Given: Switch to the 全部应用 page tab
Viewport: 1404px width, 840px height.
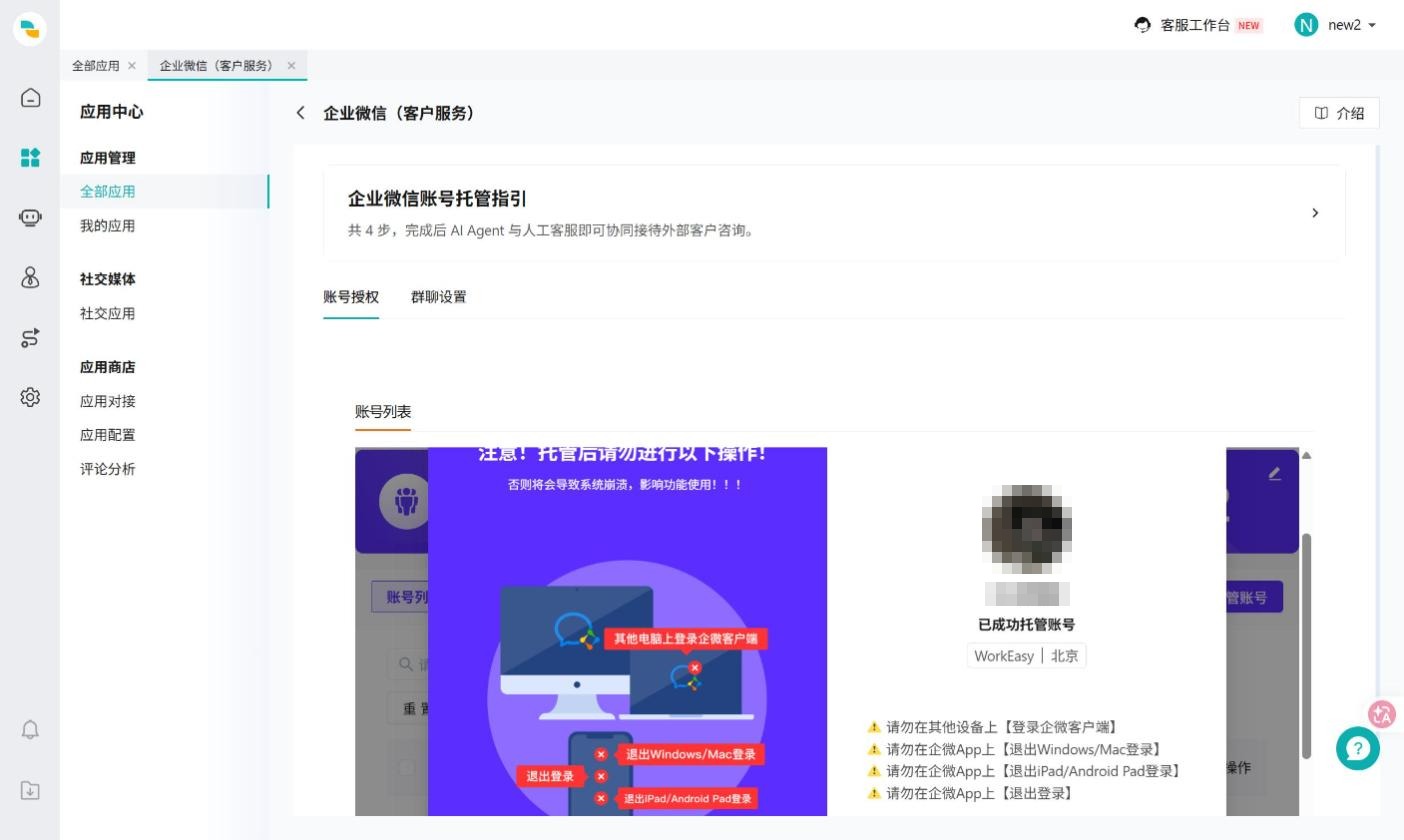Looking at the screenshot, I should pyautogui.click(x=96, y=66).
